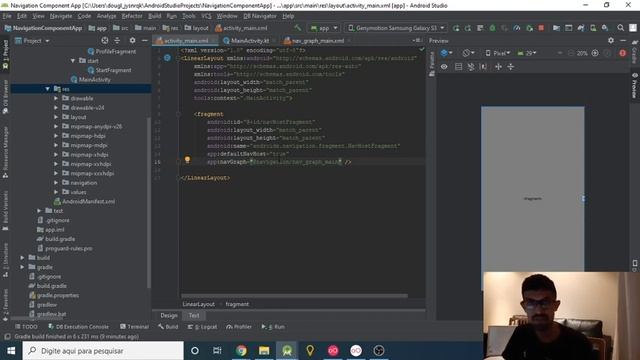Click the red Stop button in toolbar
Viewport: 640px width, 360px height.
click(541, 28)
